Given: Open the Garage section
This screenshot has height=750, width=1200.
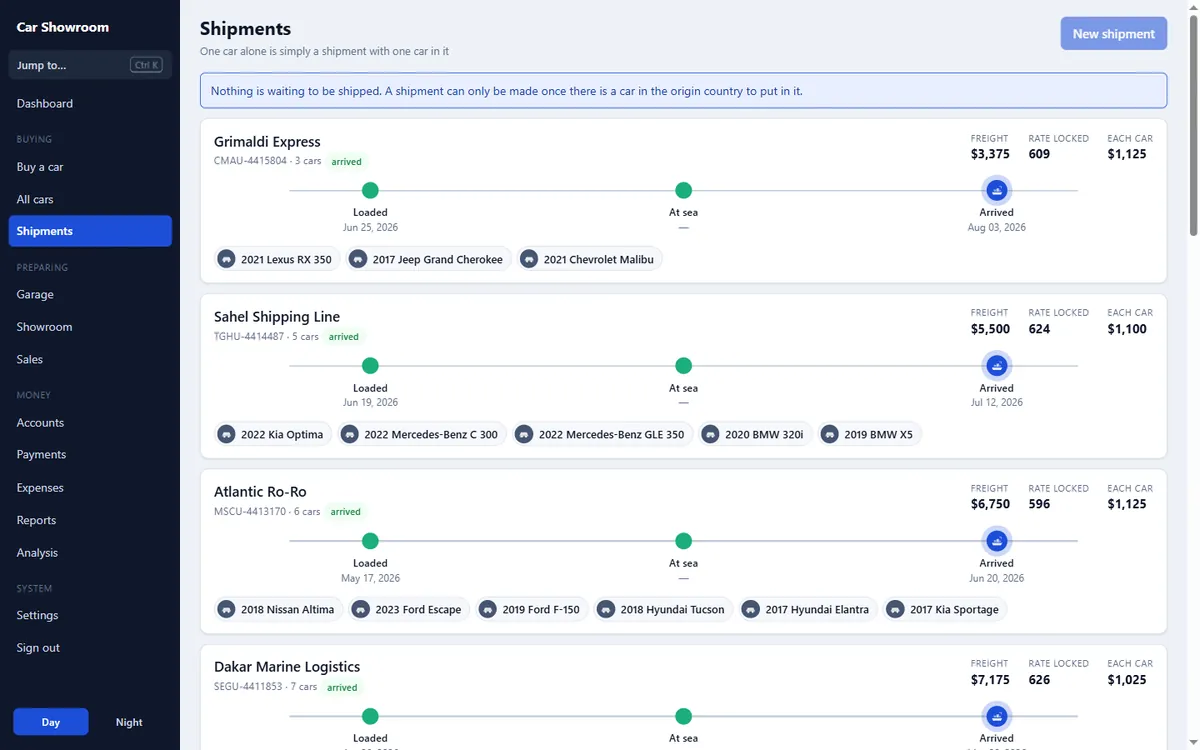Looking at the screenshot, I should [90, 294].
